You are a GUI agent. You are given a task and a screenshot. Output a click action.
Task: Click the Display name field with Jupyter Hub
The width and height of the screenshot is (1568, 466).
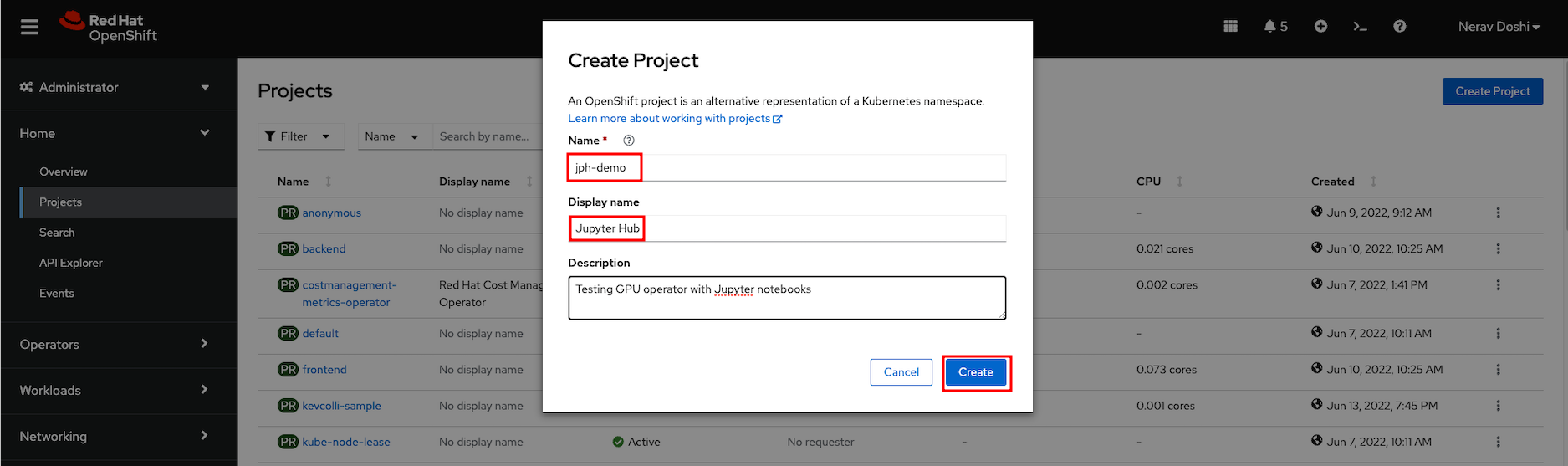tap(787, 228)
